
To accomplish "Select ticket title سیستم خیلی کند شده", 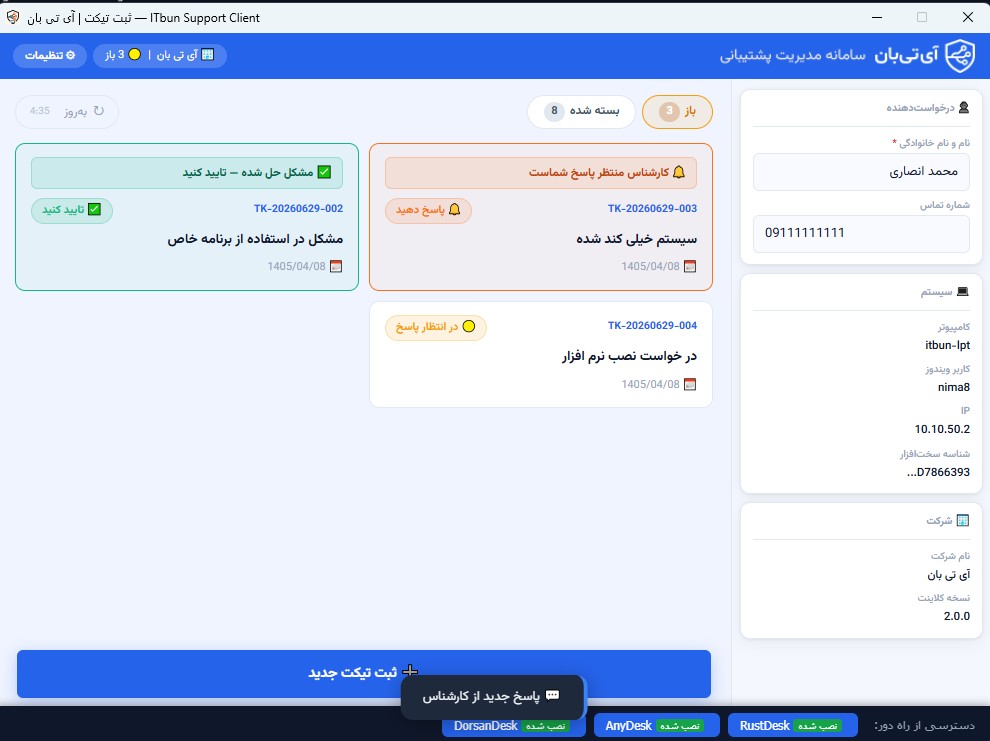I will tap(636, 239).
